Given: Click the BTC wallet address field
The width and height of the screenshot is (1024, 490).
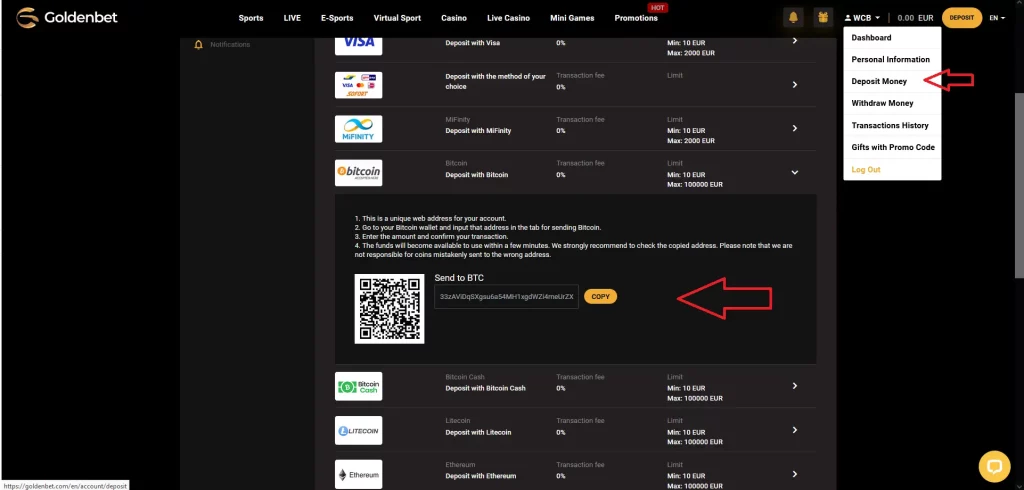Looking at the screenshot, I should (506, 297).
